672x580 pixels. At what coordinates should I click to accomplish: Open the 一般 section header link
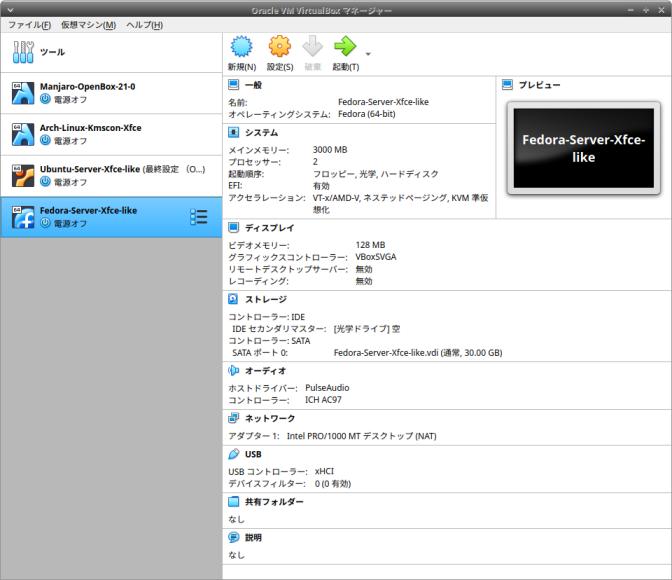pos(253,85)
